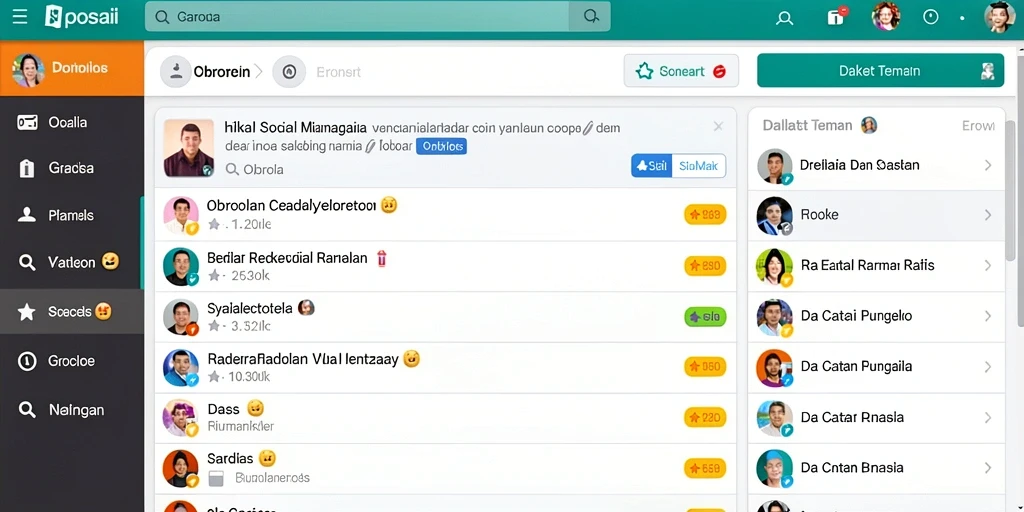1024x512 pixels.
Task: Click the Soneart button
Action: (681, 71)
